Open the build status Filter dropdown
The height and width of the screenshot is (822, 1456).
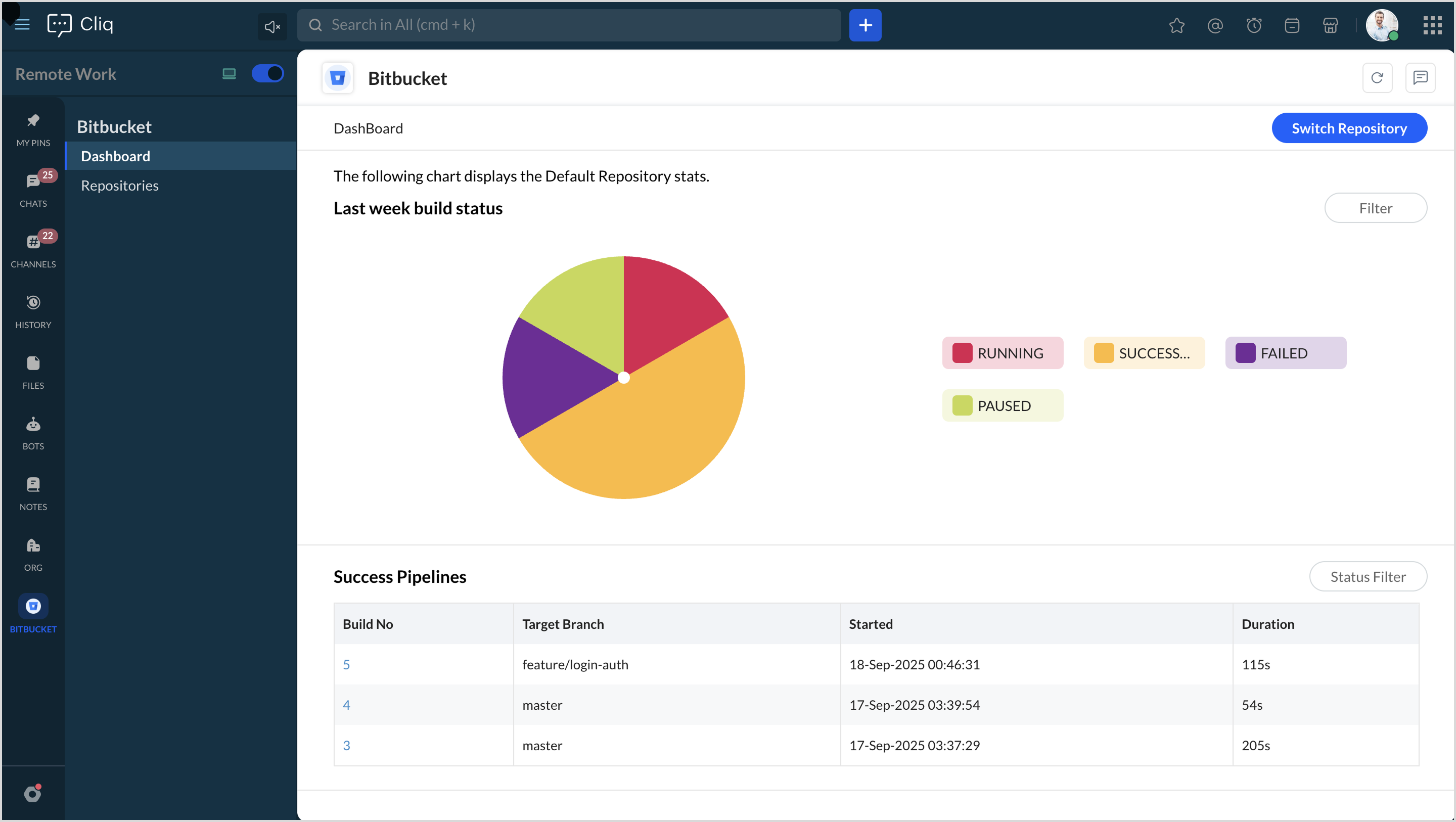tap(1375, 208)
